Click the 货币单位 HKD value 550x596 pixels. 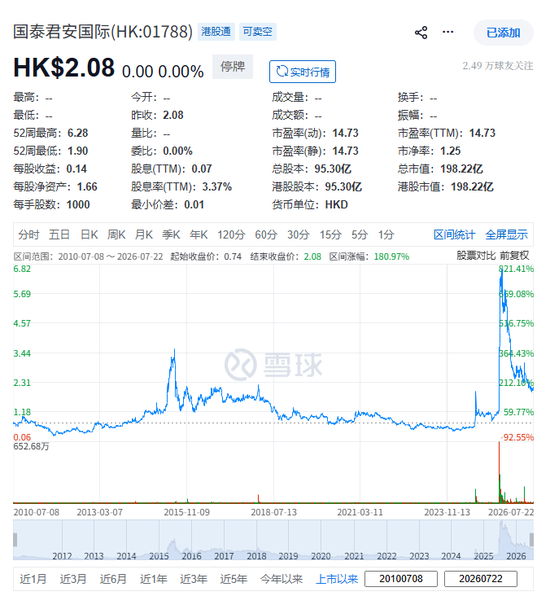(336, 204)
